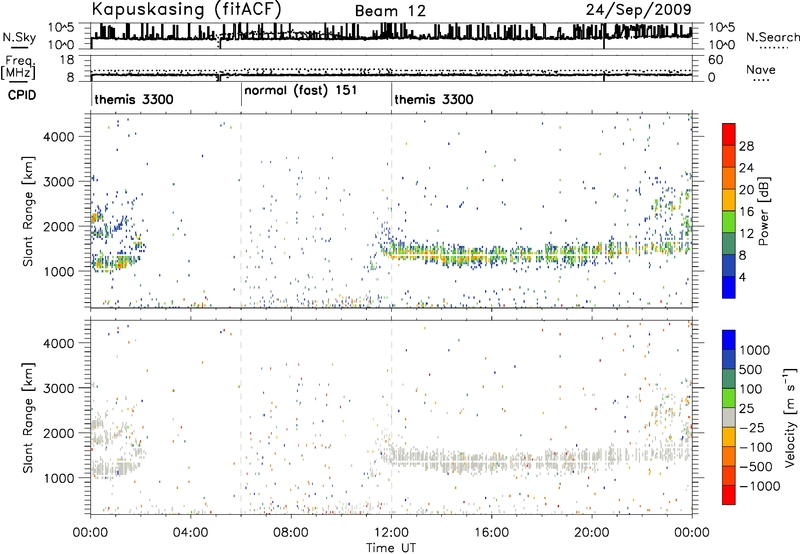The width and height of the screenshot is (800, 554).
Task: Click the Time UT axis title
Action: (x=391, y=548)
